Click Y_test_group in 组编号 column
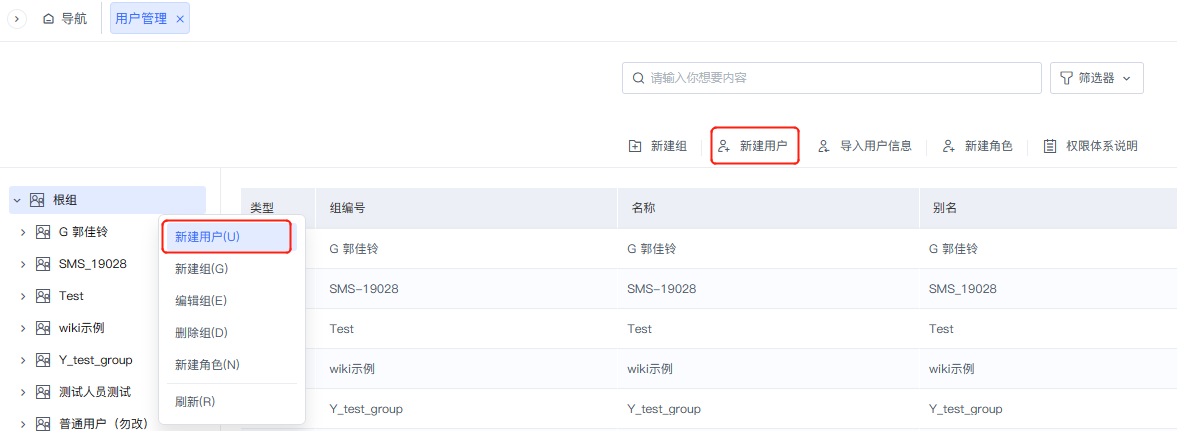1177x431 pixels. click(366, 409)
